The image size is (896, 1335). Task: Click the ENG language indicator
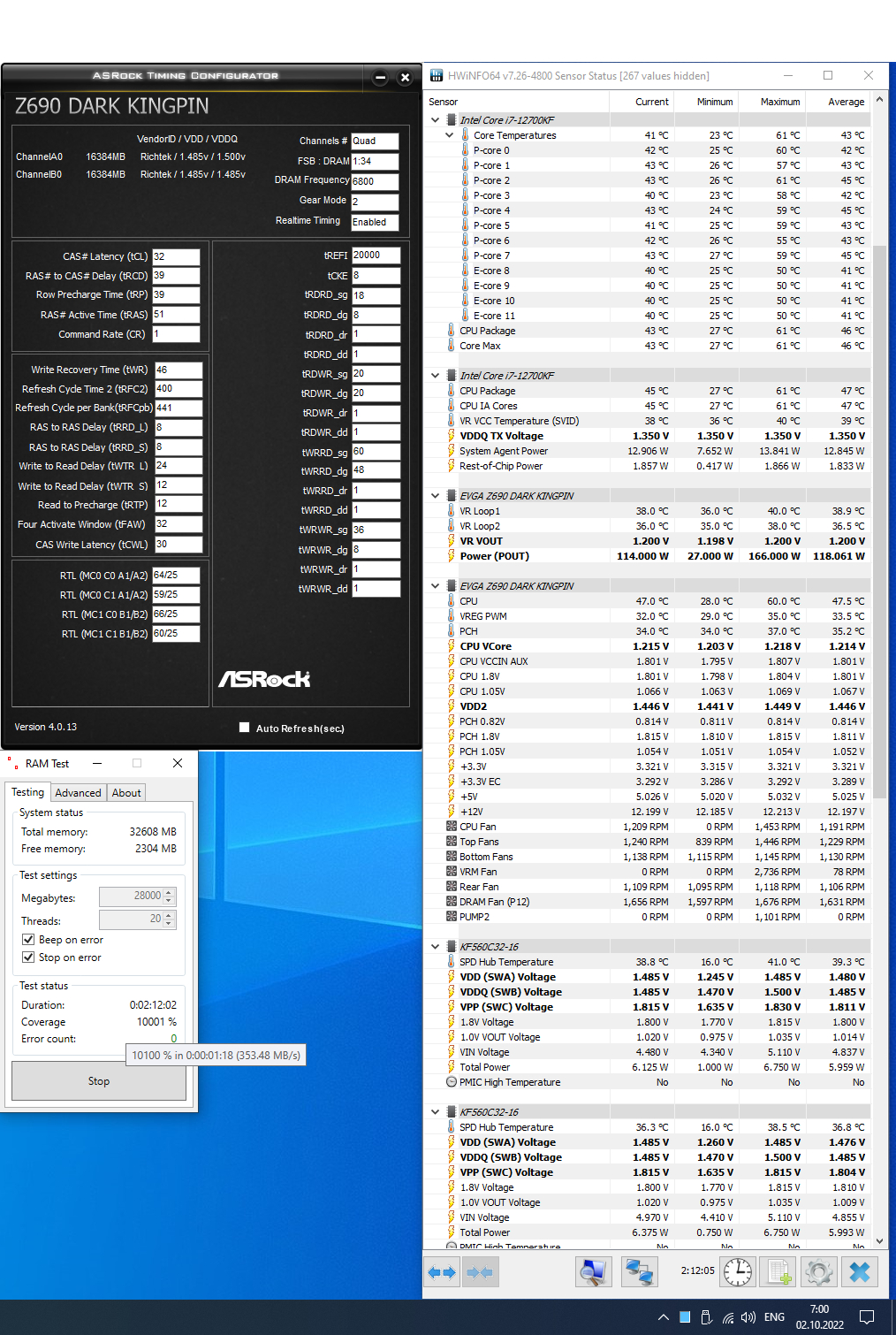(x=774, y=1317)
